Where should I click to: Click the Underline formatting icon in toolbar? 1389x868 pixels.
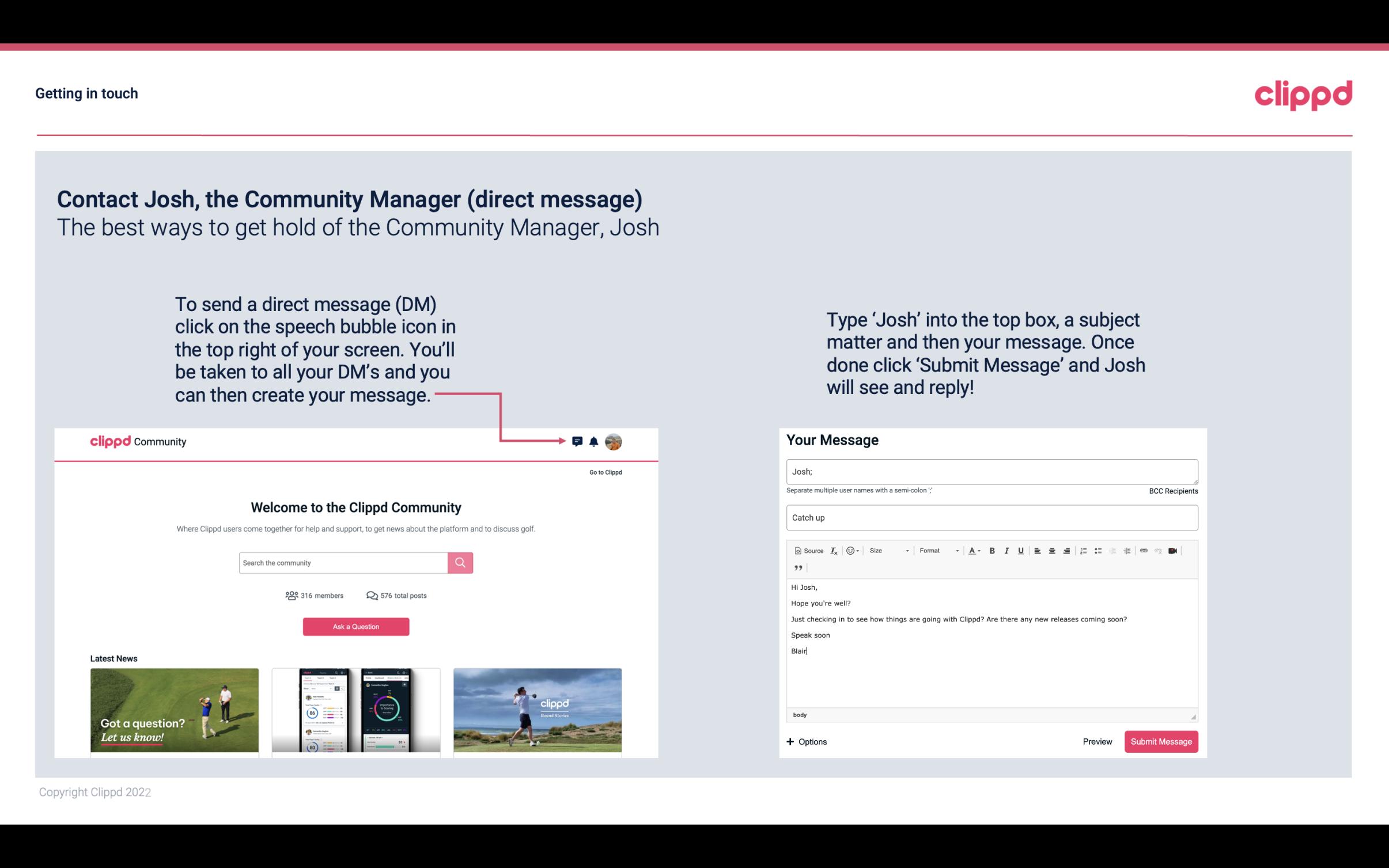pos(1020,550)
